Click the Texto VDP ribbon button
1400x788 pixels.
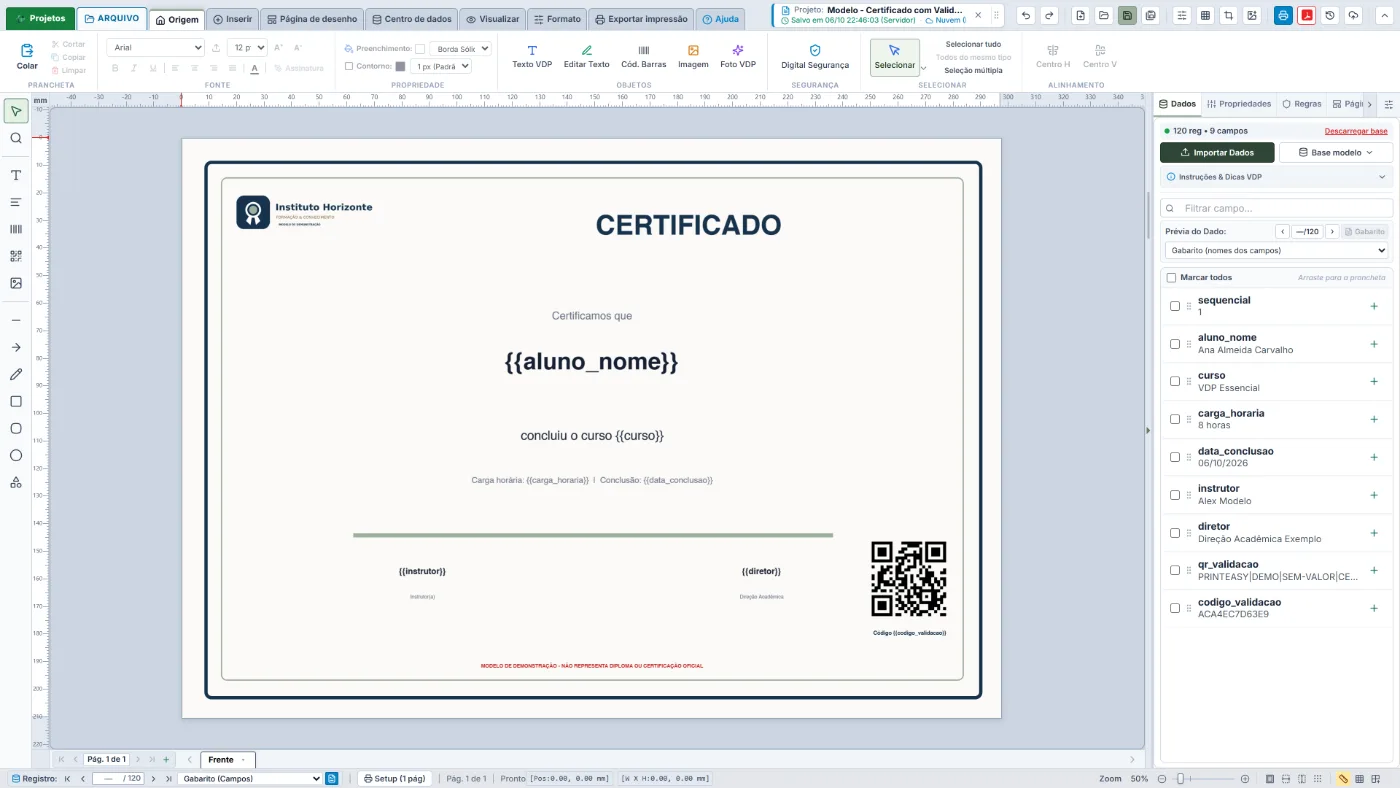[532, 57]
